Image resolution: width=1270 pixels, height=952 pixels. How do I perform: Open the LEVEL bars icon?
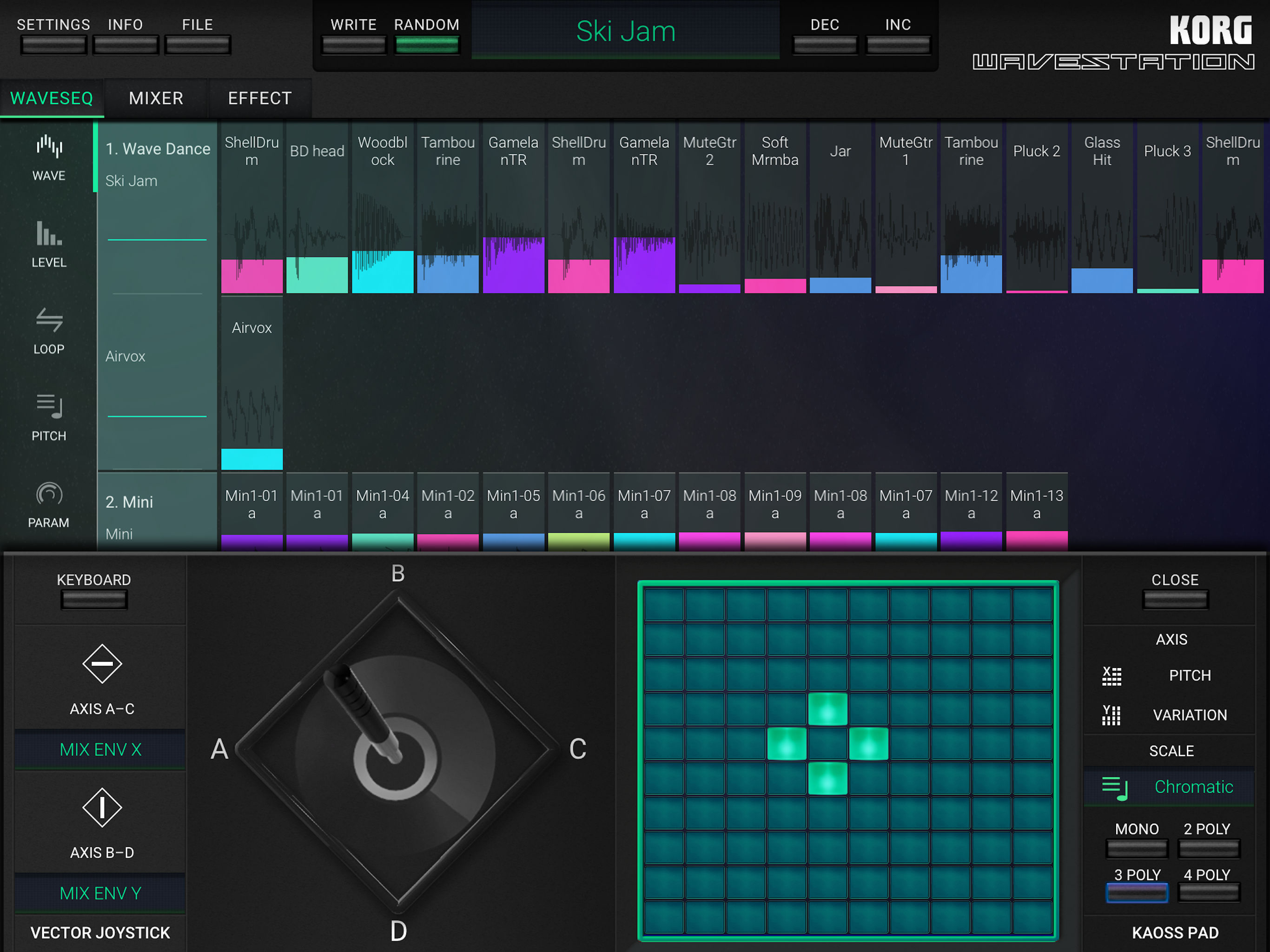coord(49,234)
